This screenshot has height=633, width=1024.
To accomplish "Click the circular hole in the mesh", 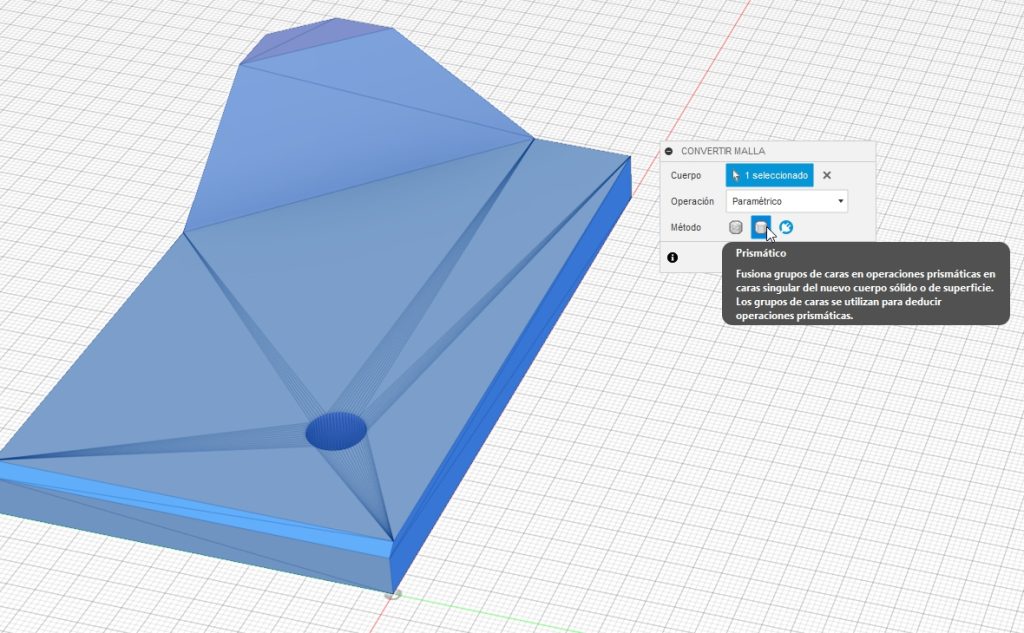I will pyautogui.click(x=336, y=431).
